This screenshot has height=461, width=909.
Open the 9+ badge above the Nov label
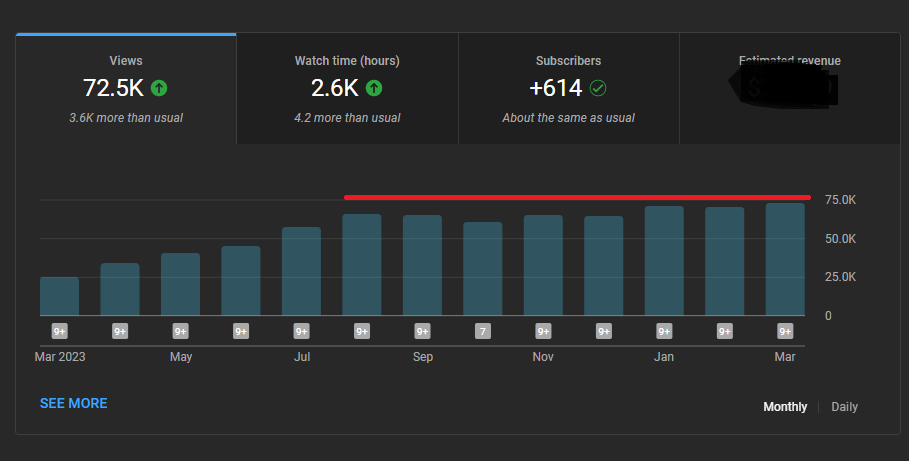click(543, 331)
